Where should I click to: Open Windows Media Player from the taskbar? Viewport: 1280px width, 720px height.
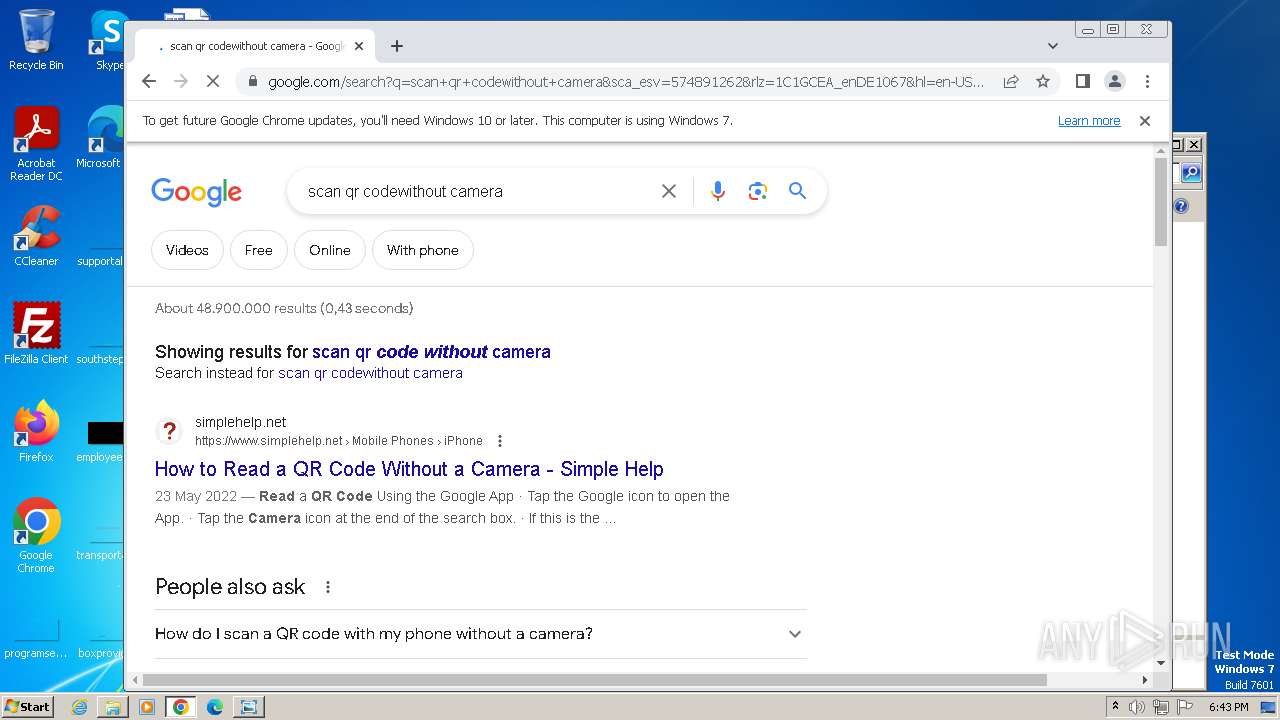coord(147,707)
